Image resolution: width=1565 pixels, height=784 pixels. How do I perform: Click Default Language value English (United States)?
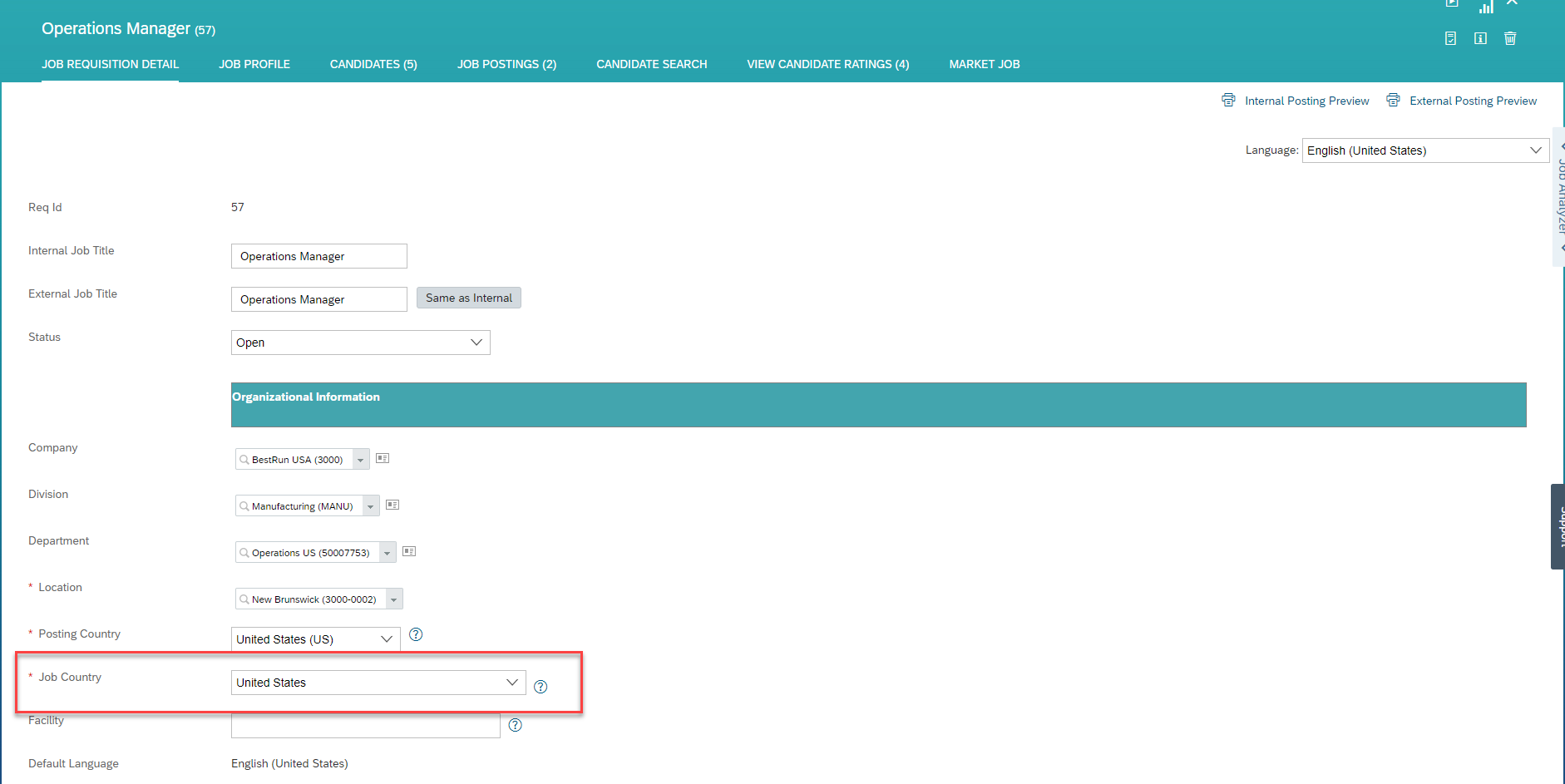[289, 763]
